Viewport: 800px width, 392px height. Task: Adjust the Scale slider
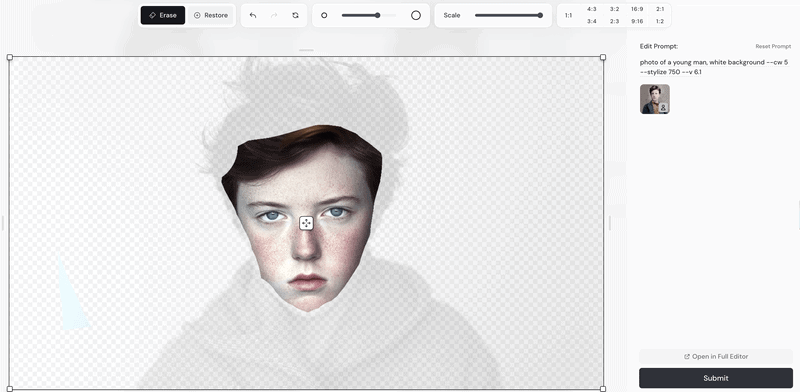point(509,15)
